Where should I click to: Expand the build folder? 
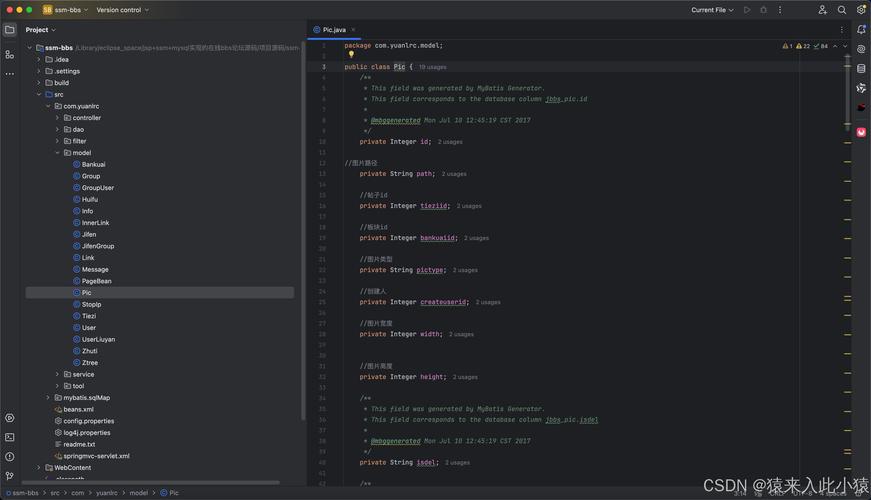point(39,83)
